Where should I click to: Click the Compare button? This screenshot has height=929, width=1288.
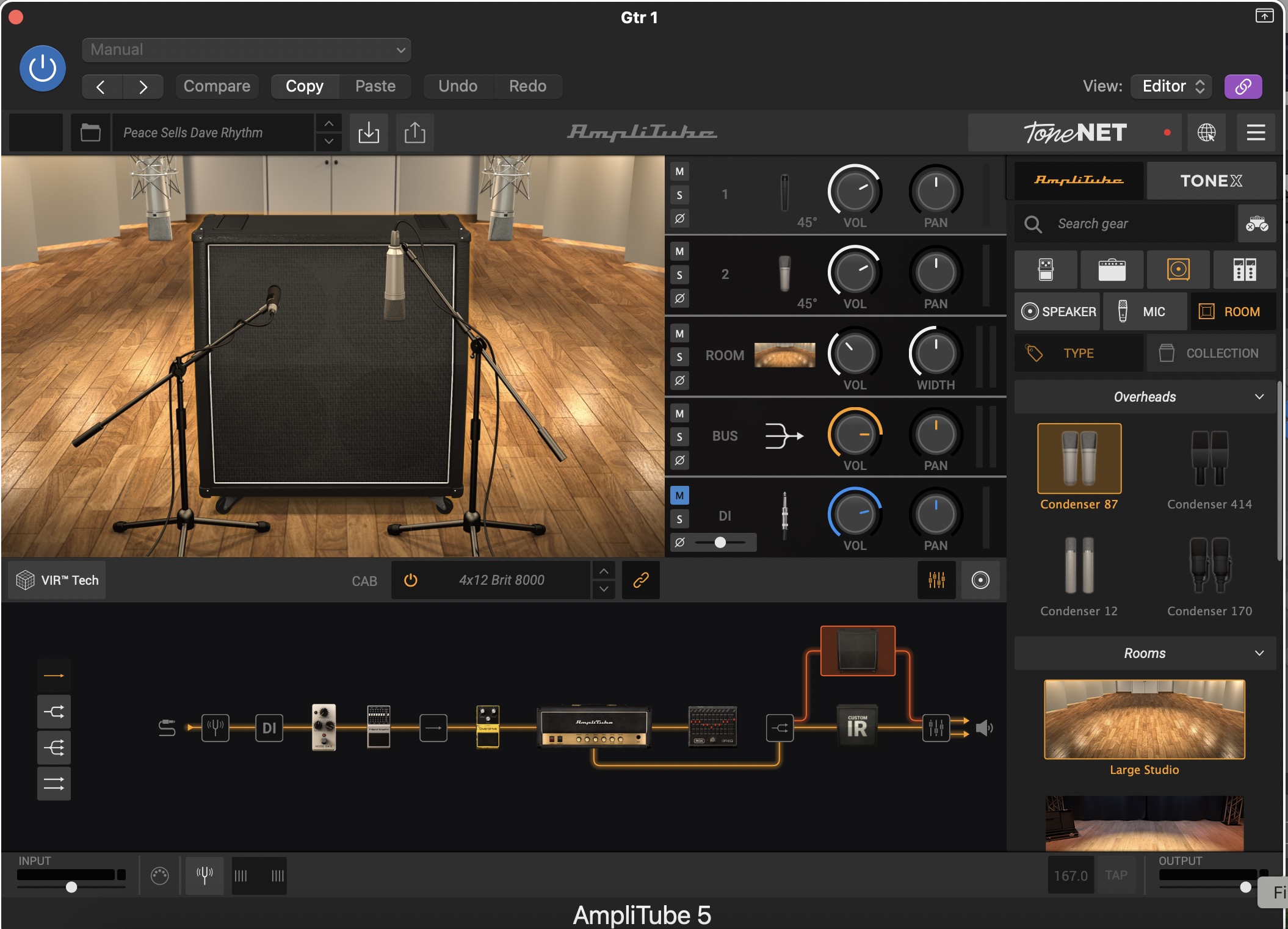(x=217, y=86)
